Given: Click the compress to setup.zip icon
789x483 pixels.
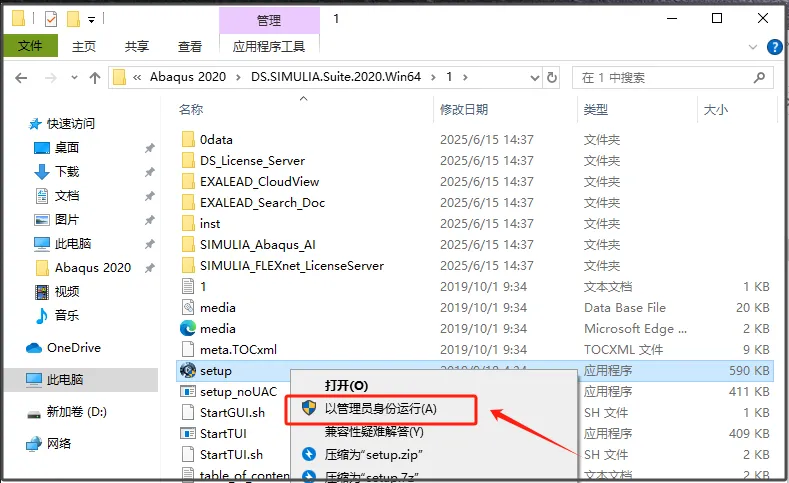Looking at the screenshot, I should pyautogui.click(x=309, y=454).
